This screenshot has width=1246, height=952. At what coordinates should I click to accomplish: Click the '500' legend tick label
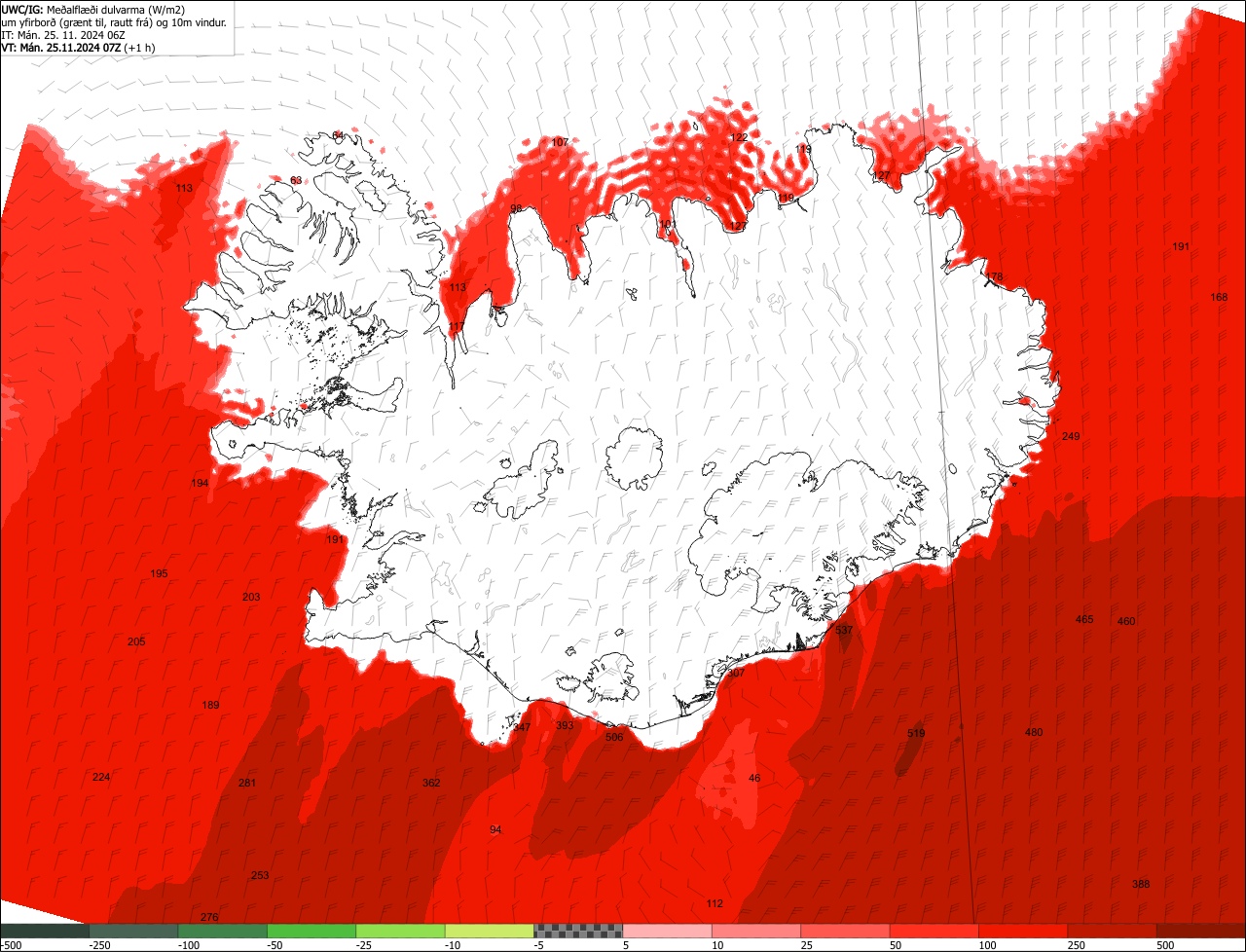click(x=1165, y=945)
